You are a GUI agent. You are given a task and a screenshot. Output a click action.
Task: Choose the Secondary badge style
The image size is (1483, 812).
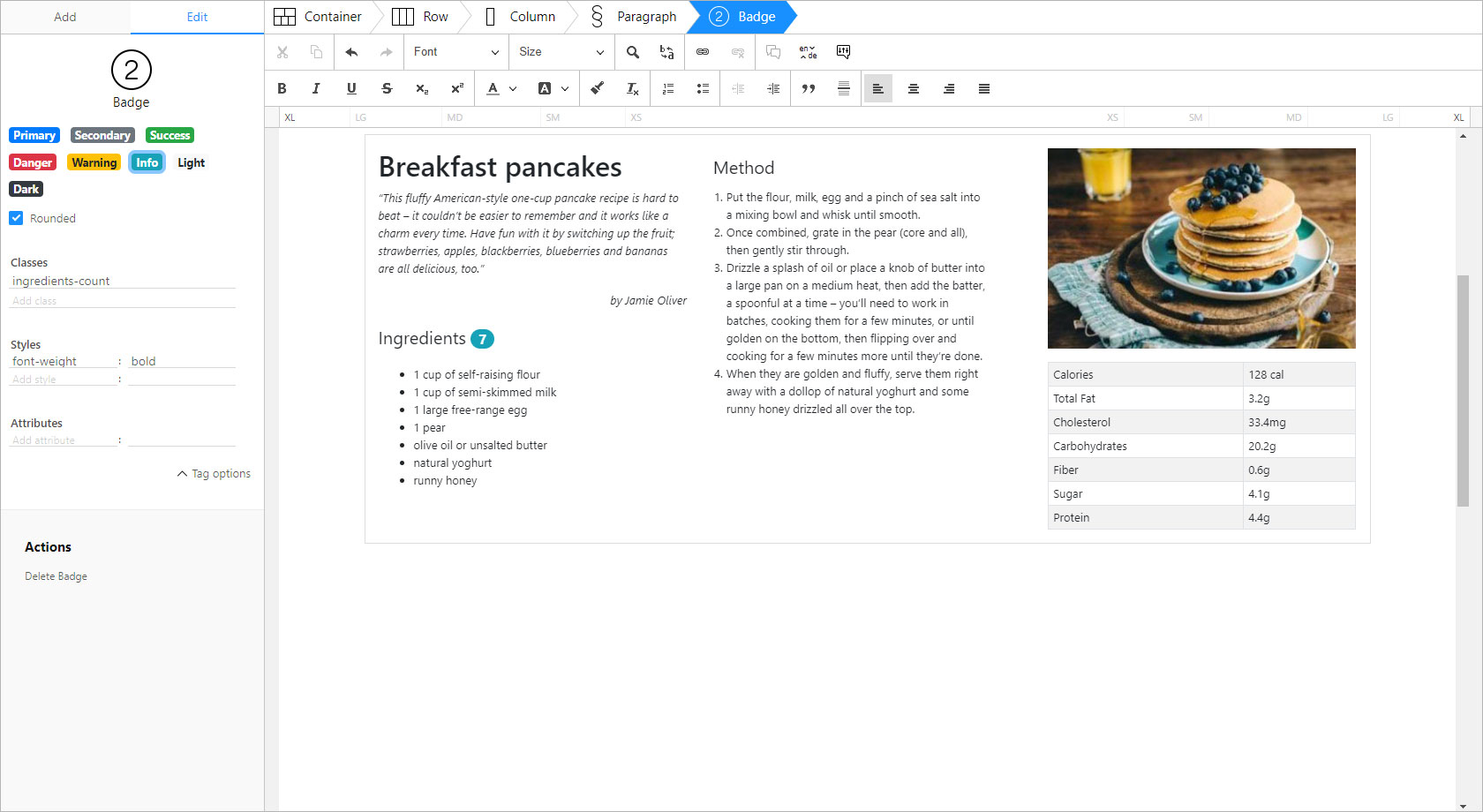(x=102, y=135)
